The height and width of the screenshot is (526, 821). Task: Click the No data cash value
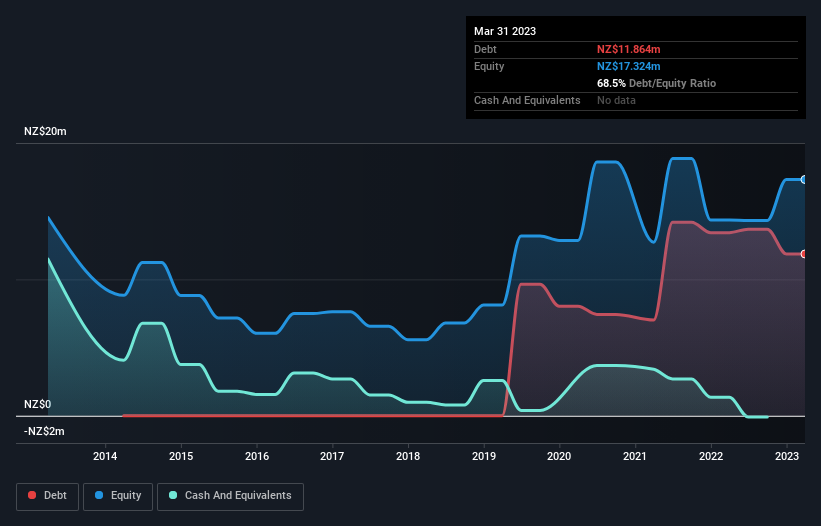pyautogui.click(x=616, y=100)
